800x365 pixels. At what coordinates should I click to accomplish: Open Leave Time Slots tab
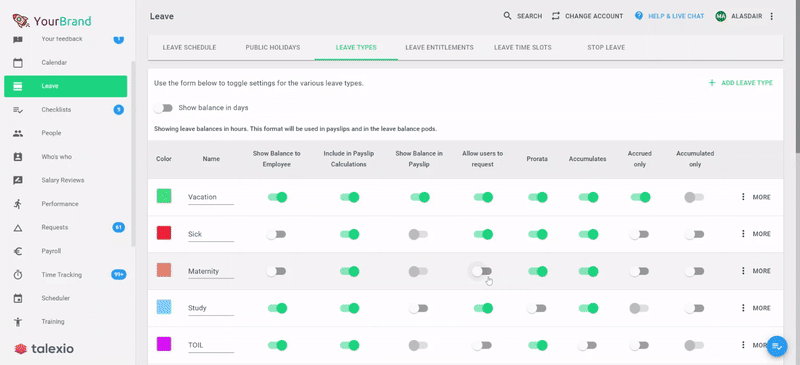522,47
